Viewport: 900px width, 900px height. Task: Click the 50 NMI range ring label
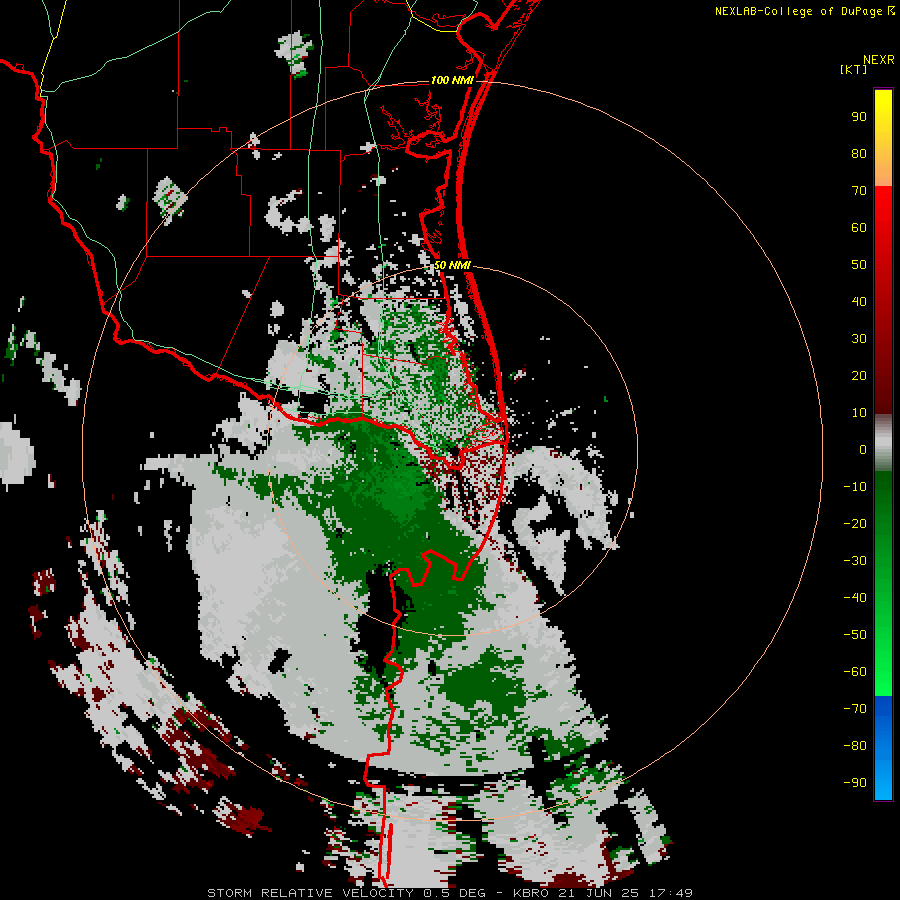(452, 265)
